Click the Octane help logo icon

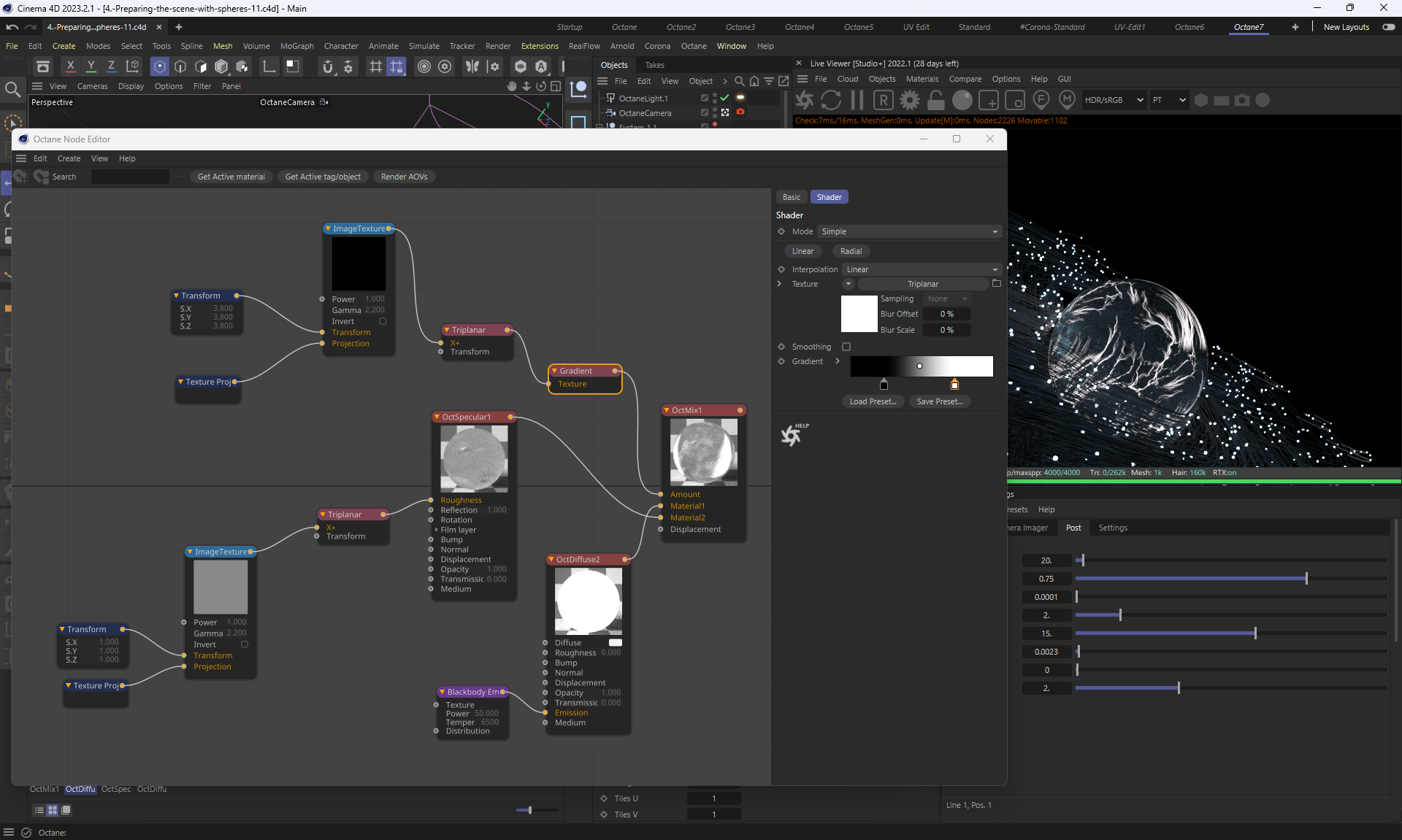tap(792, 435)
